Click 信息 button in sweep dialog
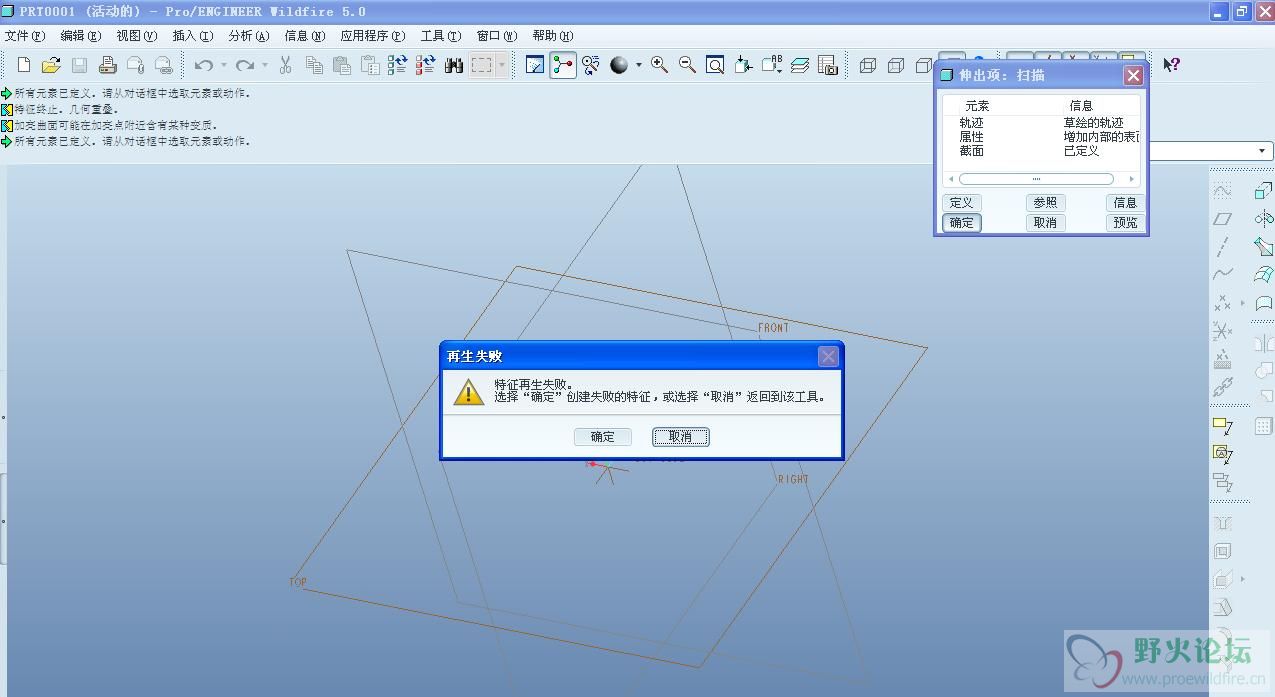1275x697 pixels. point(1125,202)
